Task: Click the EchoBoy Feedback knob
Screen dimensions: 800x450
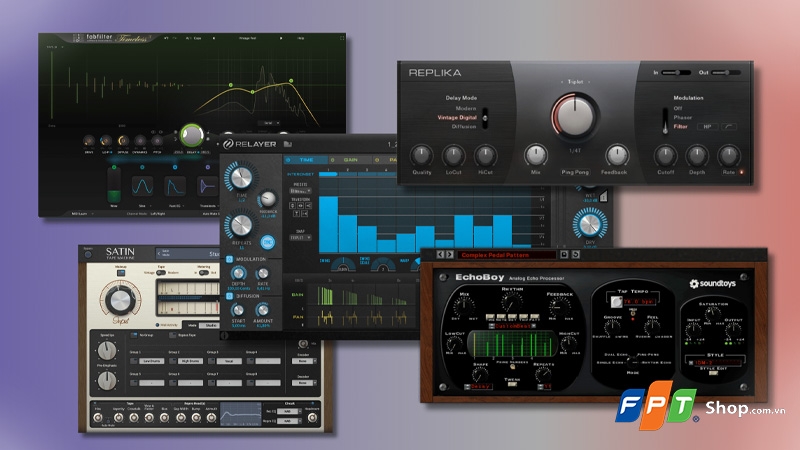Action: point(559,307)
